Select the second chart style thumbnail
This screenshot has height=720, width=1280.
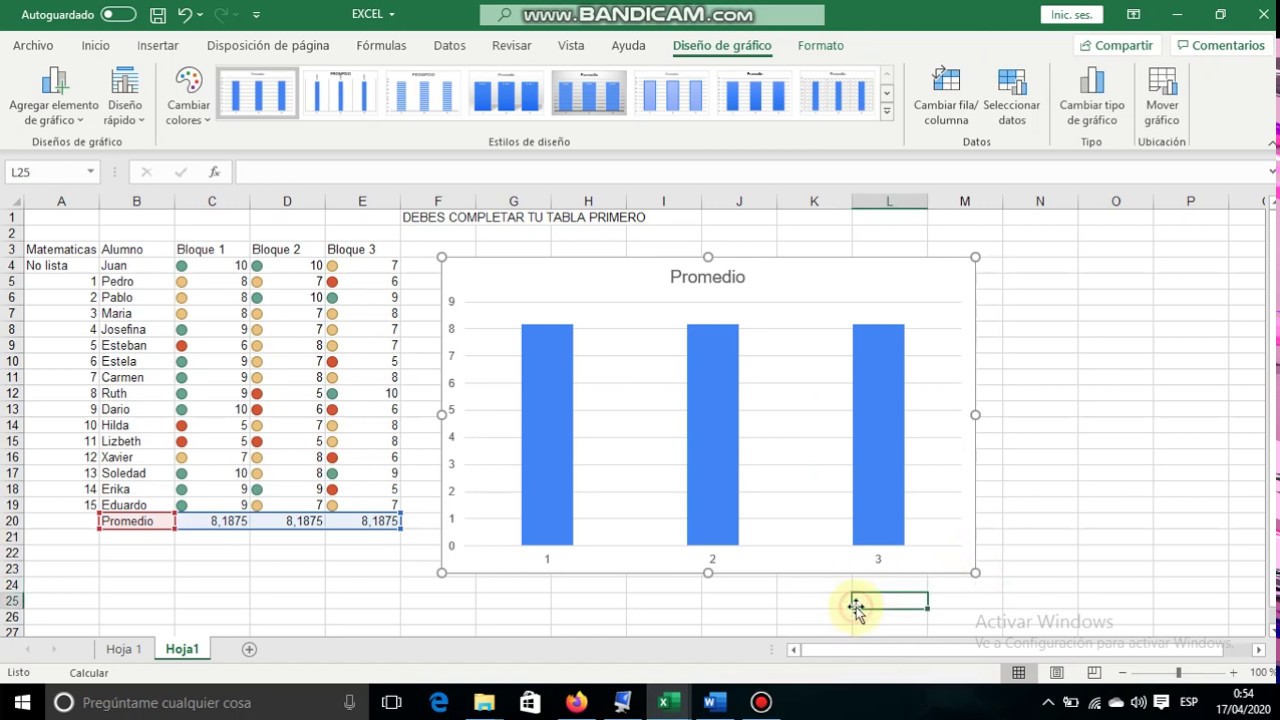point(340,93)
